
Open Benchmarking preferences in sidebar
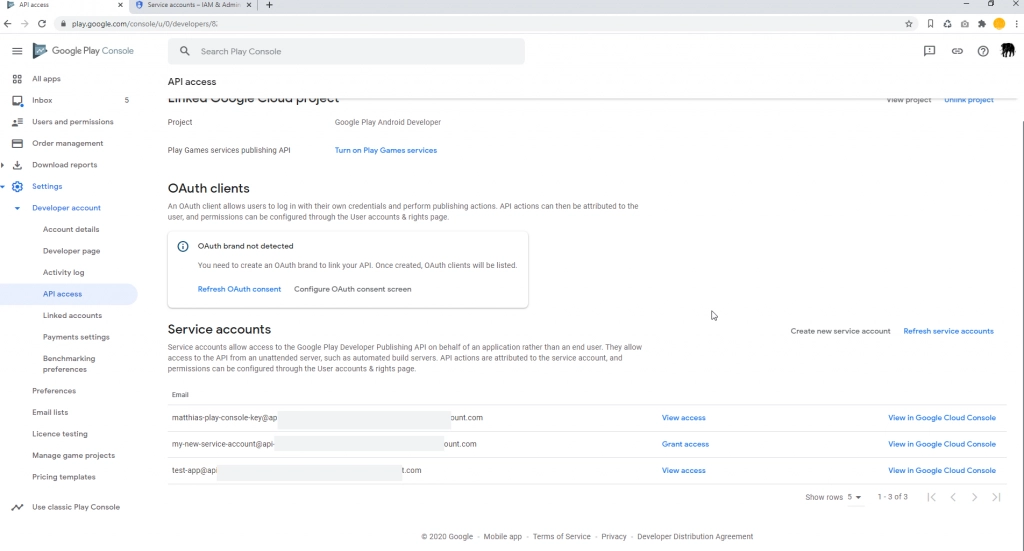point(69,364)
